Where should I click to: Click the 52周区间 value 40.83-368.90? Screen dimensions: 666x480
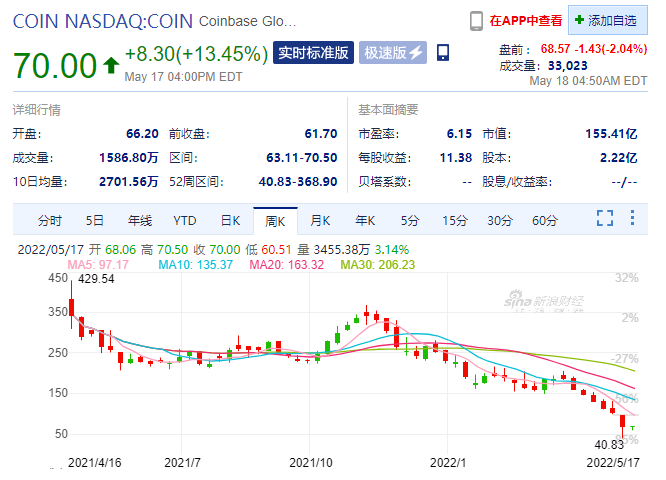298,182
